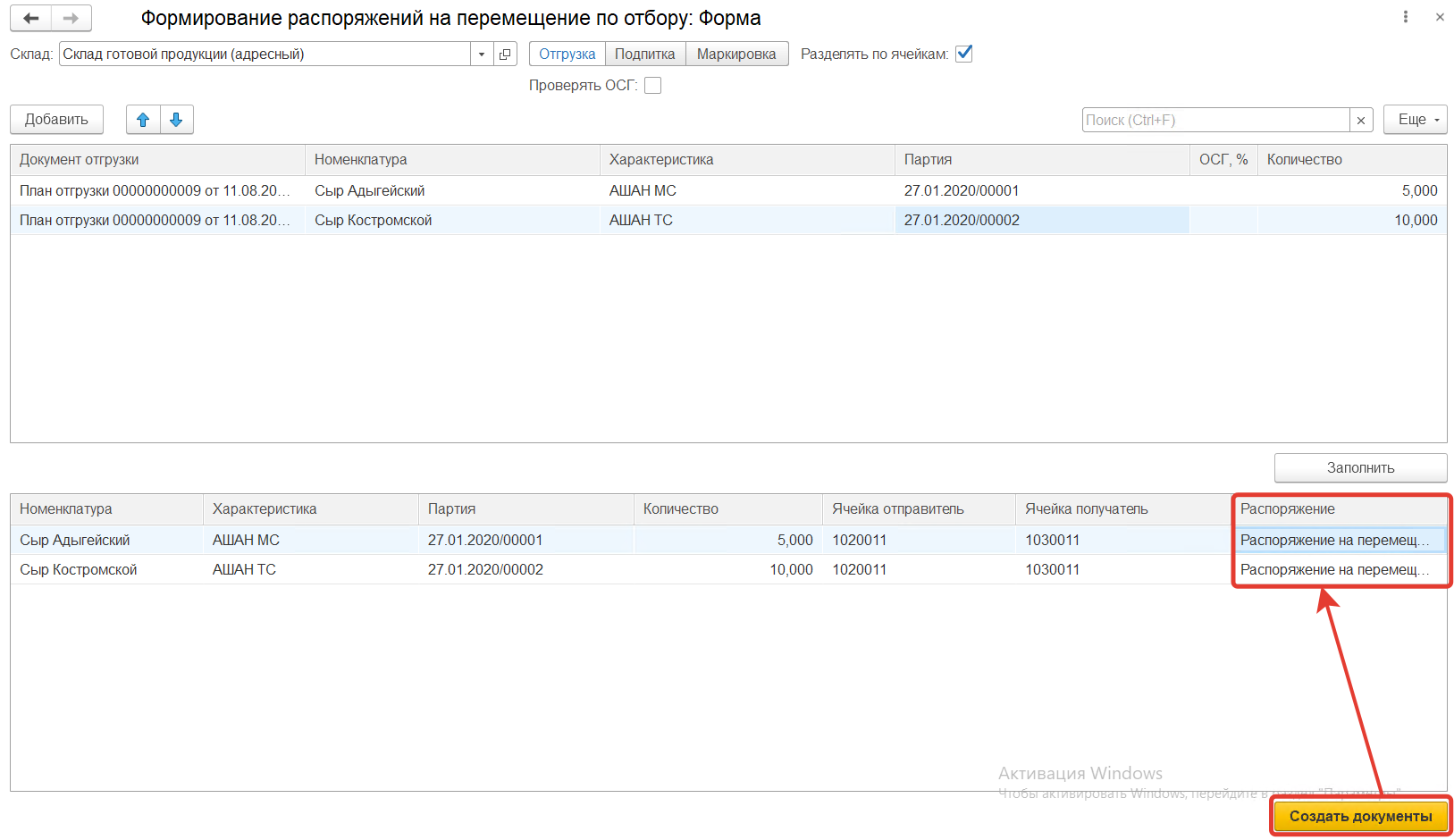The width and height of the screenshot is (1454, 840).
Task: Open the three-dot window options menu
Action: tap(1406, 17)
